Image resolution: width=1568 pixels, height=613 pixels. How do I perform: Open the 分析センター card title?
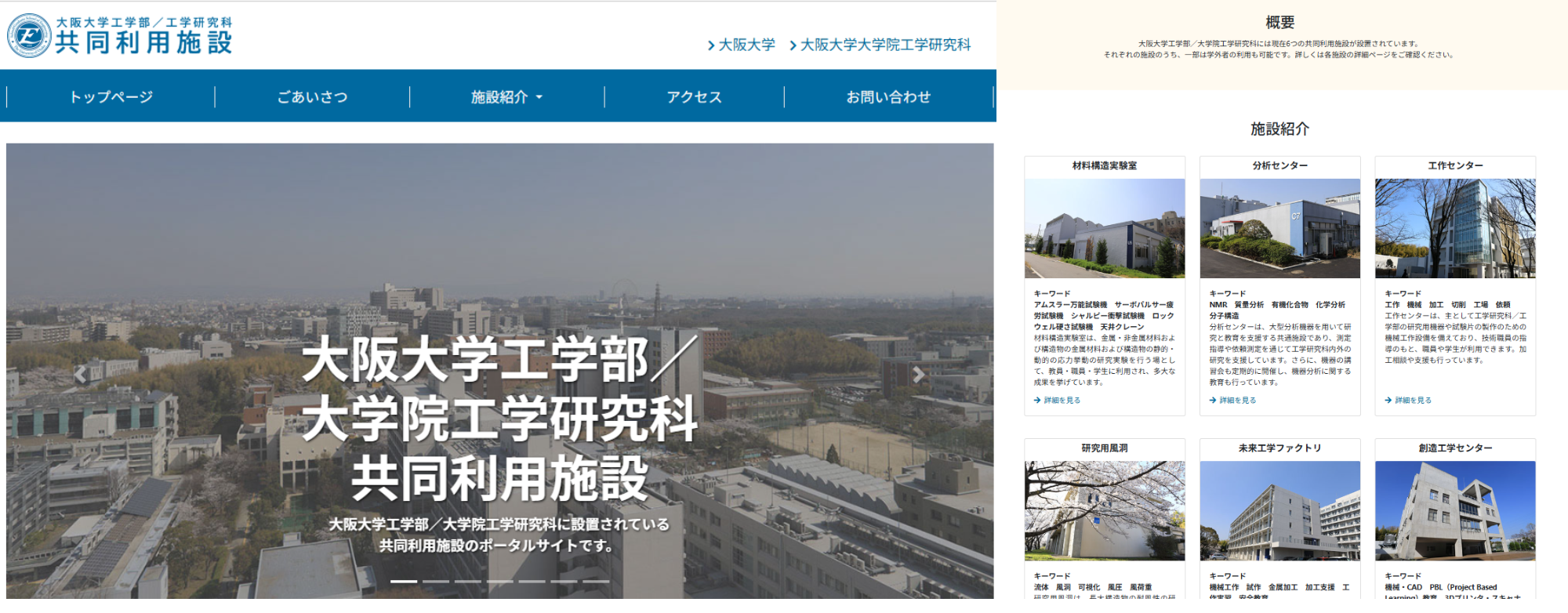point(1279,166)
